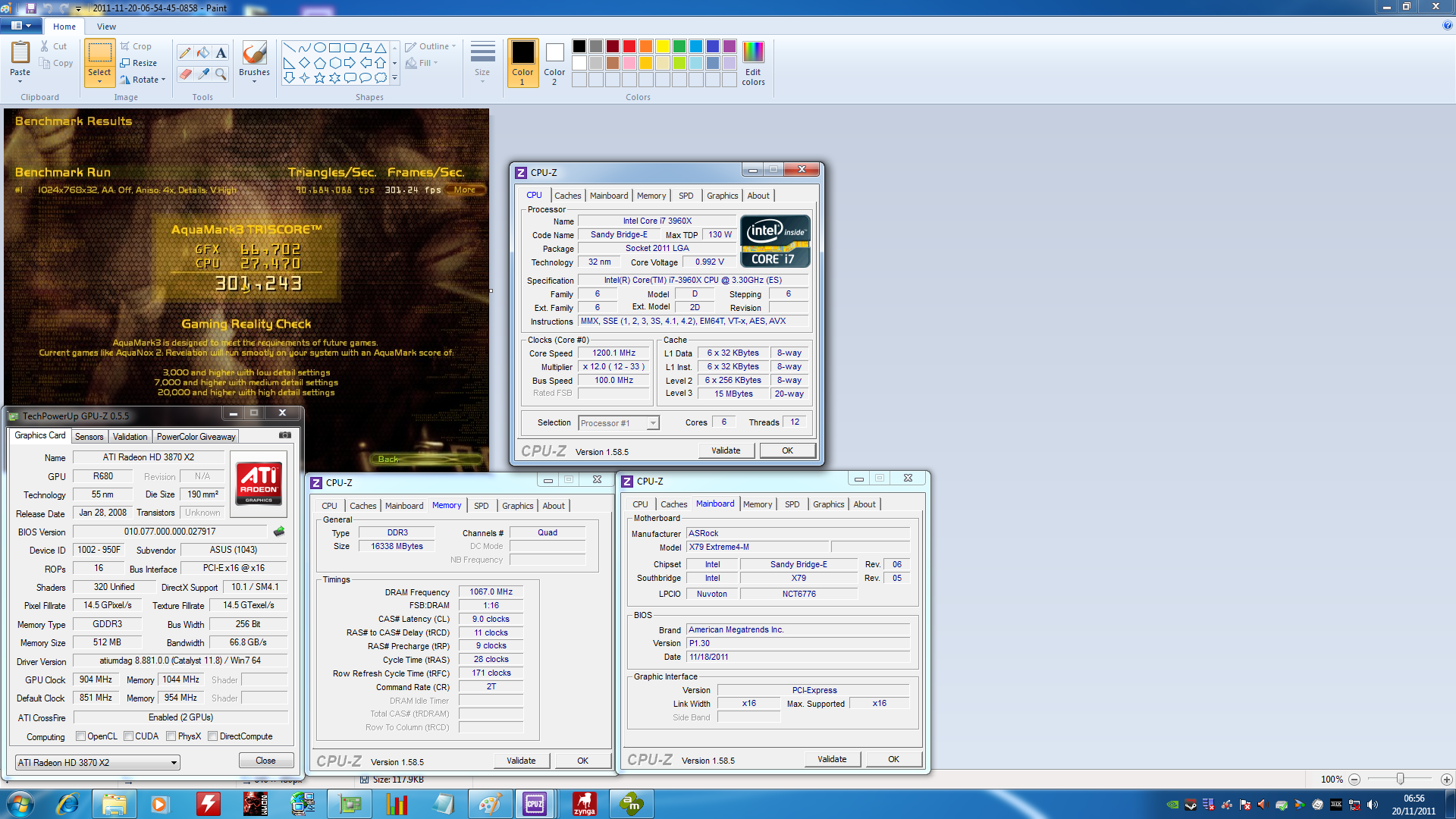Image resolution: width=1456 pixels, height=819 pixels.
Task: Click the Crop image icon
Action: click(125, 46)
